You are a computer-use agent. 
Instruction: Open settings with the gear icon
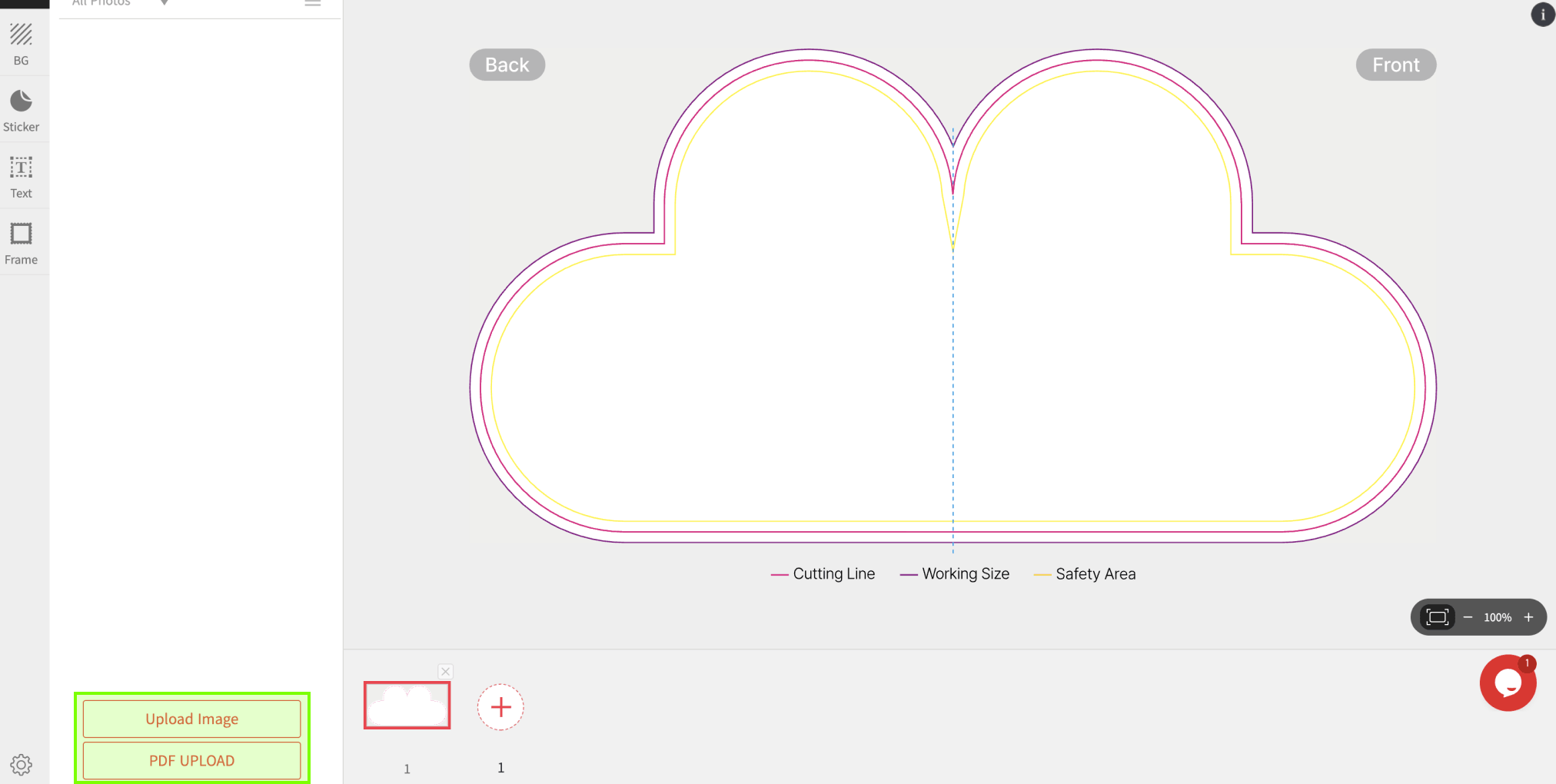point(22,764)
